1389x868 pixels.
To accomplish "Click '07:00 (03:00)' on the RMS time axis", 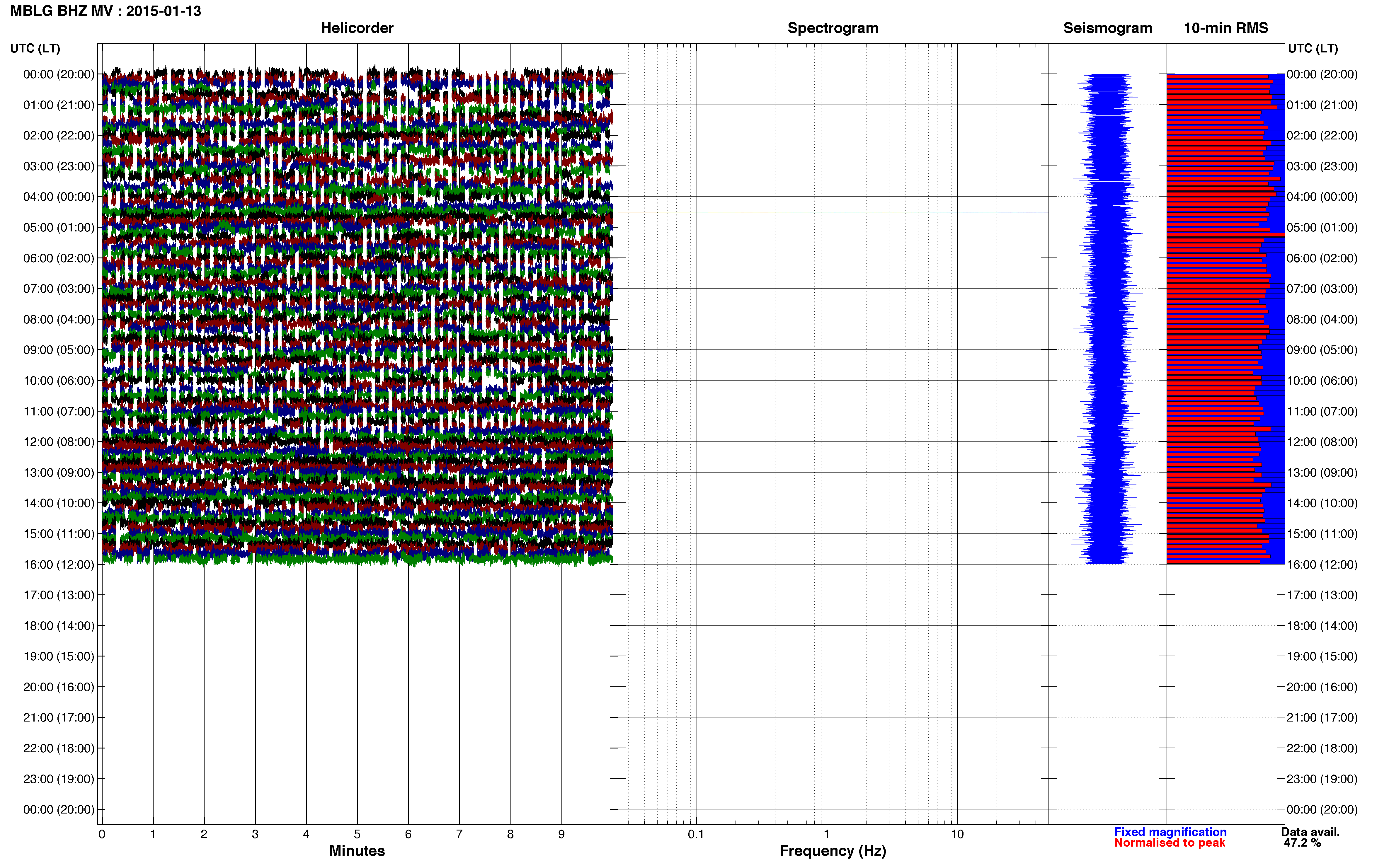I will coord(1322,289).
